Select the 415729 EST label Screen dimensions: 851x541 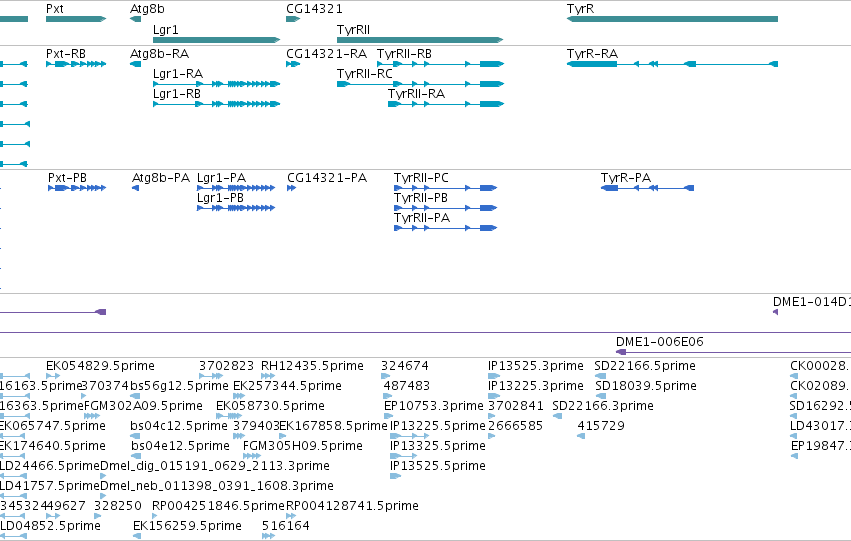pyautogui.click(x=601, y=426)
